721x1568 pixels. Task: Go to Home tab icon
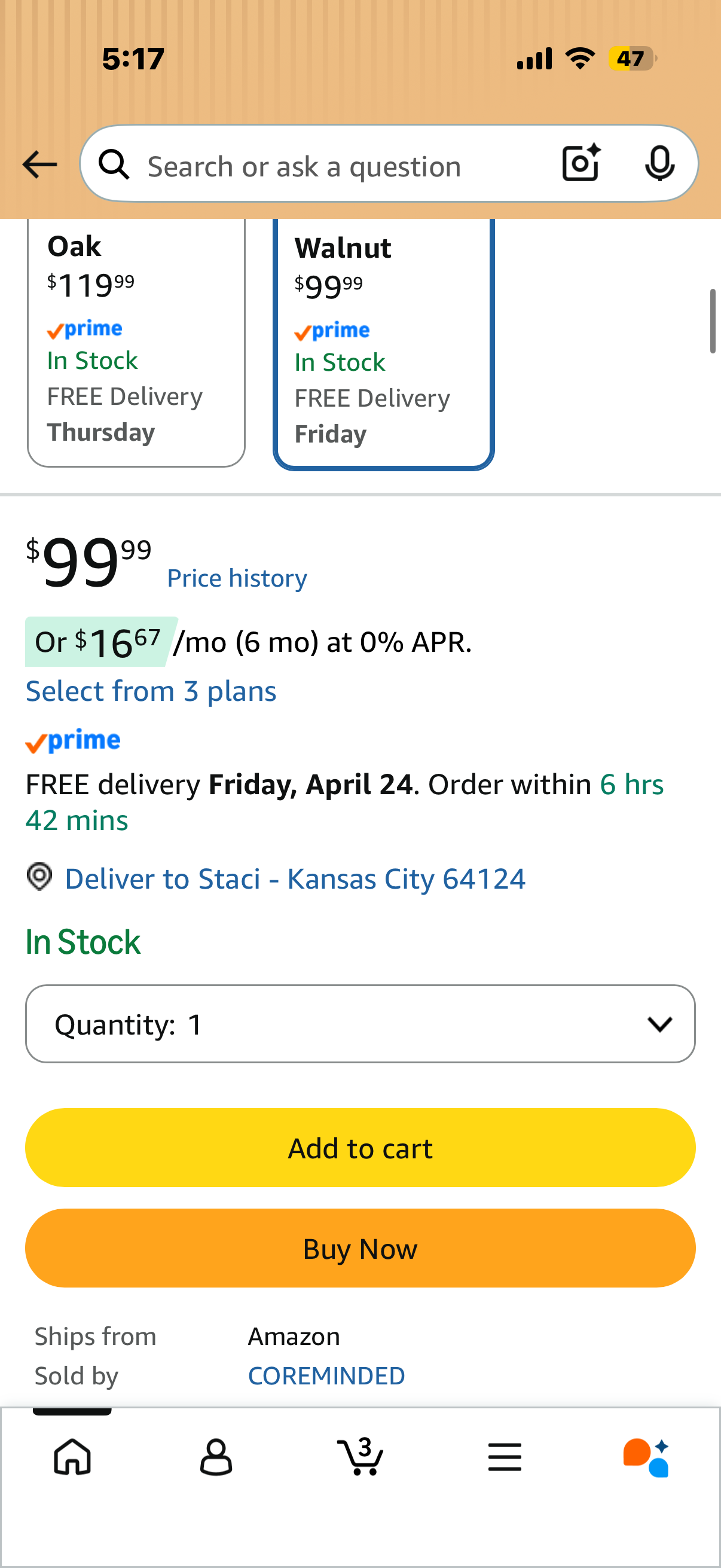point(72,1457)
